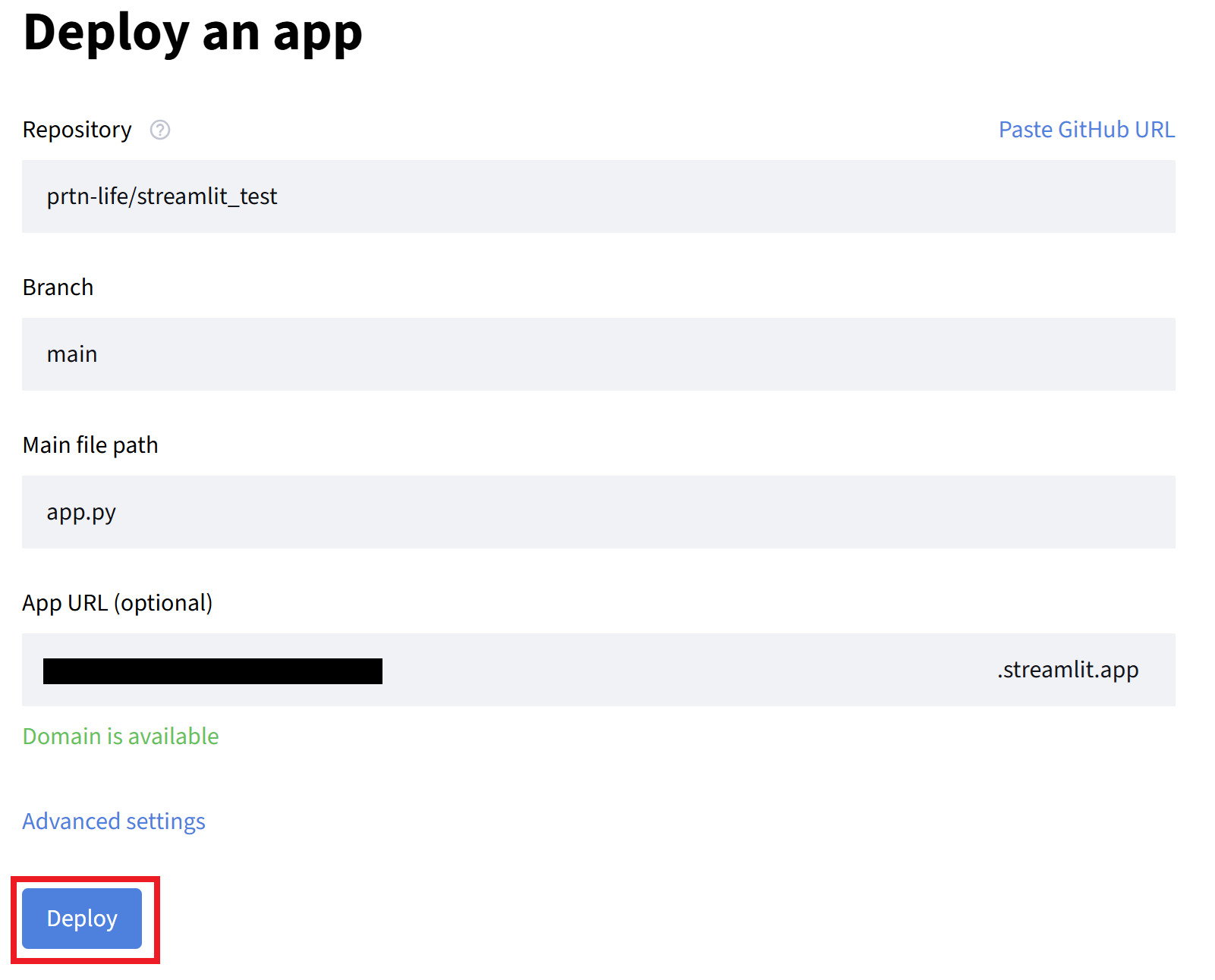Viewport: 1215px width, 980px height.
Task: Click the Repository field label
Action: point(77,130)
